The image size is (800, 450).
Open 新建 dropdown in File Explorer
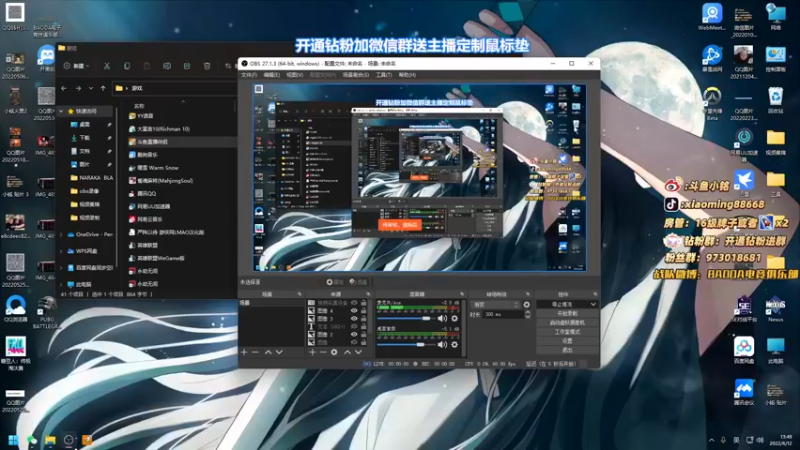tap(77, 66)
